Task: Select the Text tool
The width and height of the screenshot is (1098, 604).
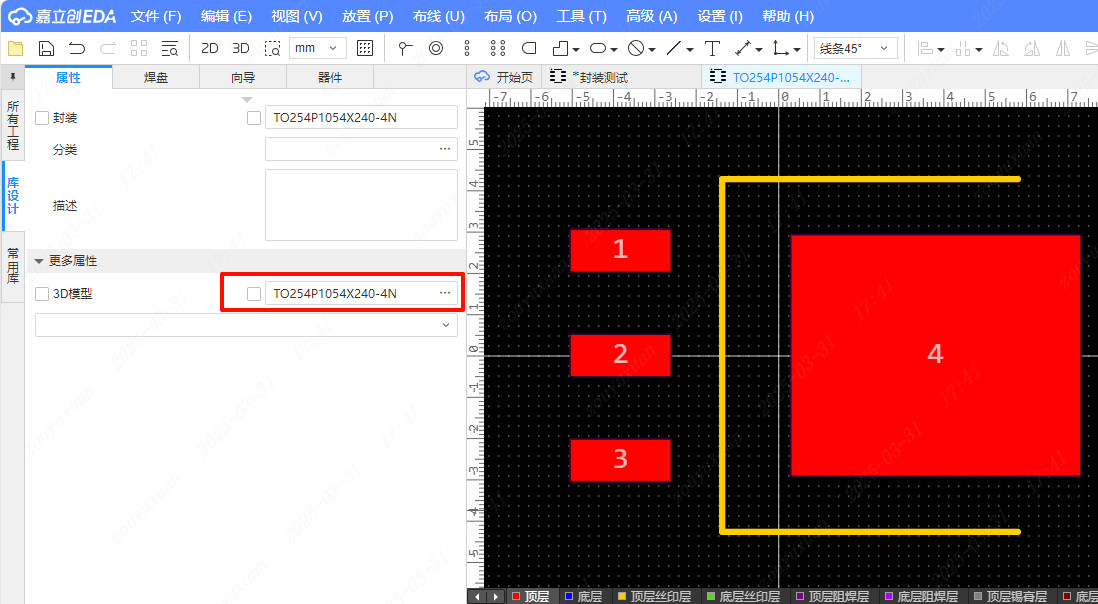Action: point(712,48)
